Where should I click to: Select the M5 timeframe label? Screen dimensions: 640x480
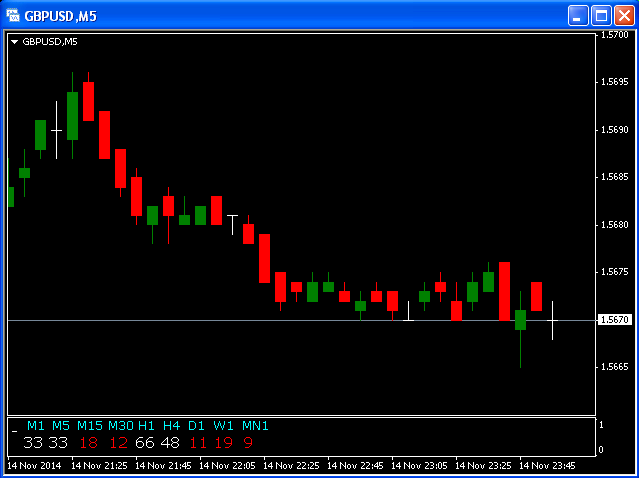click(x=61, y=426)
